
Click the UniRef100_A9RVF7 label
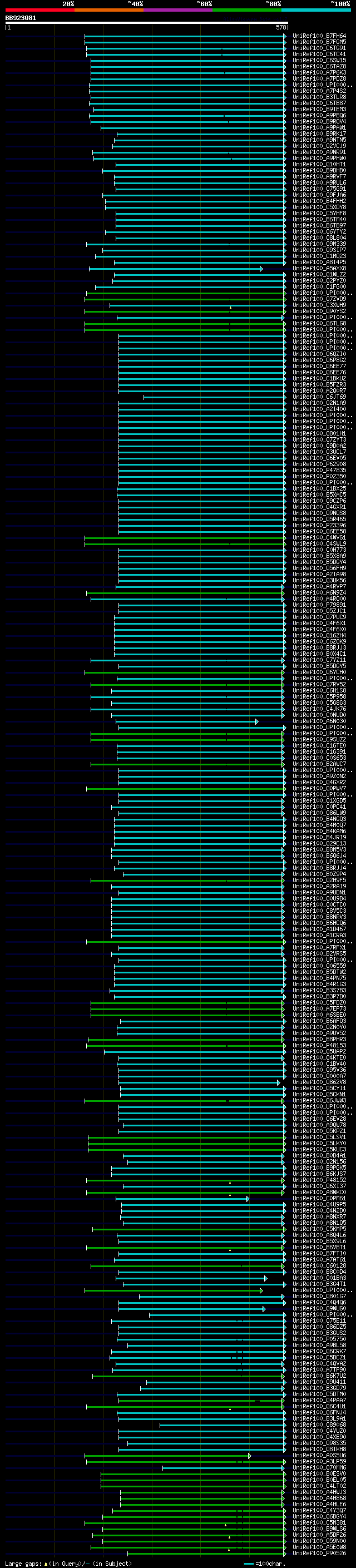coord(319,176)
